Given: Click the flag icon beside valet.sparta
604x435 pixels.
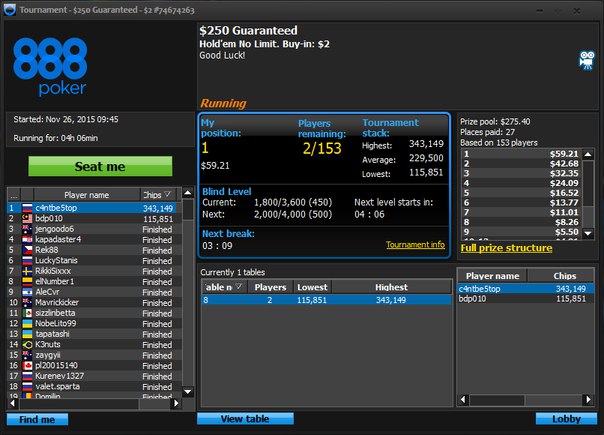Looking at the screenshot, I should click(x=27, y=386).
